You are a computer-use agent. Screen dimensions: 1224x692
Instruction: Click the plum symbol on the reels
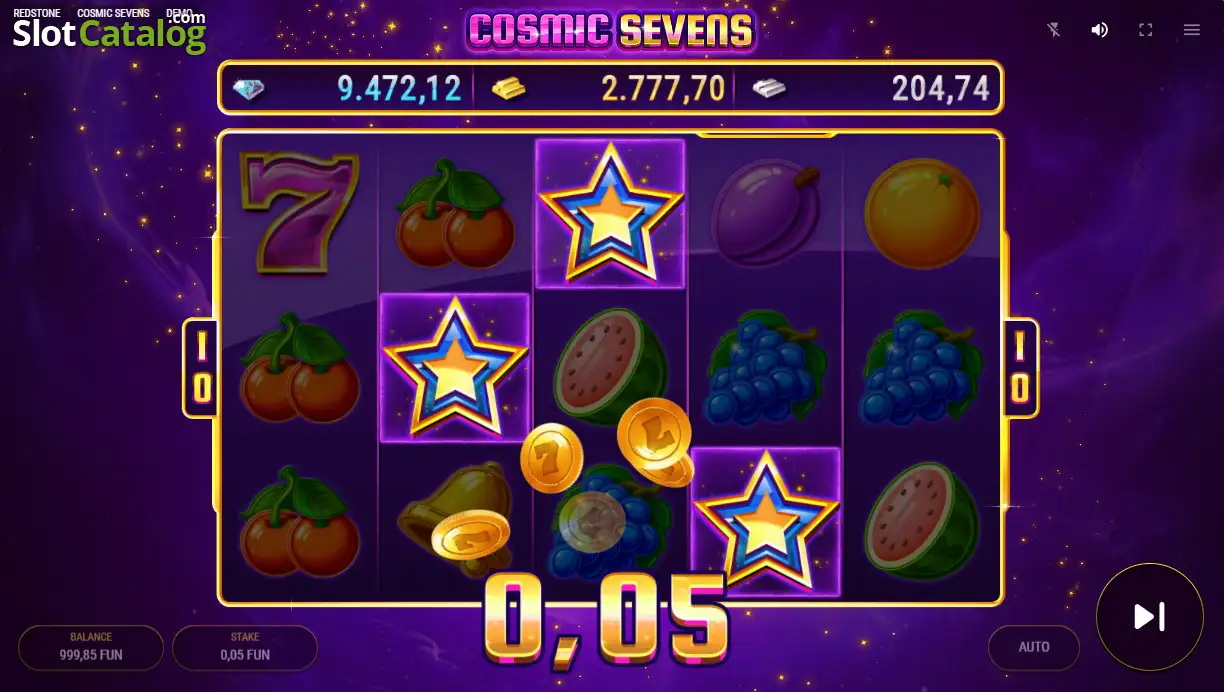click(x=765, y=211)
